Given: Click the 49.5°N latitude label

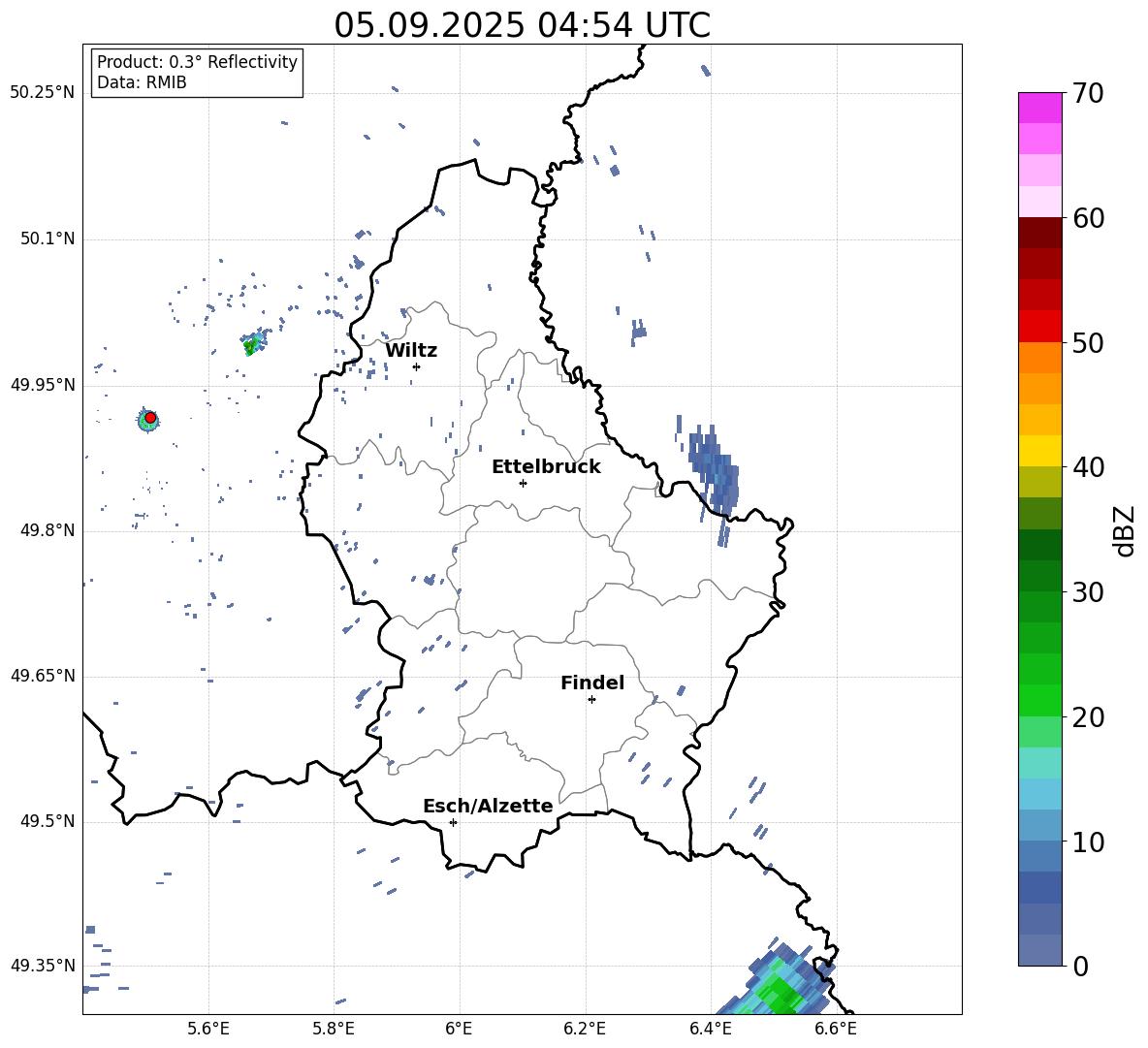Looking at the screenshot, I should (x=48, y=820).
